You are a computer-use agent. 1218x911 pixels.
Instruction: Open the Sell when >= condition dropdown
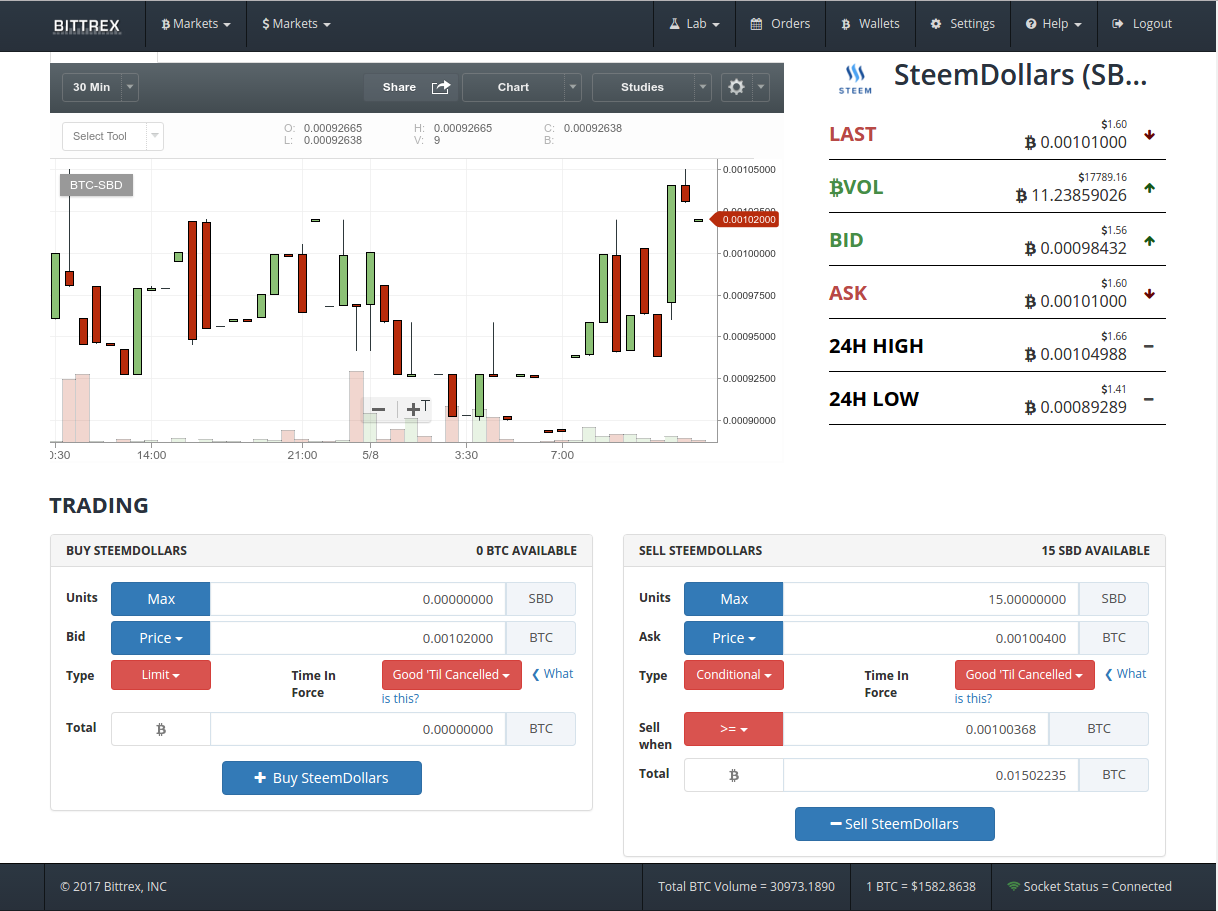pos(734,729)
